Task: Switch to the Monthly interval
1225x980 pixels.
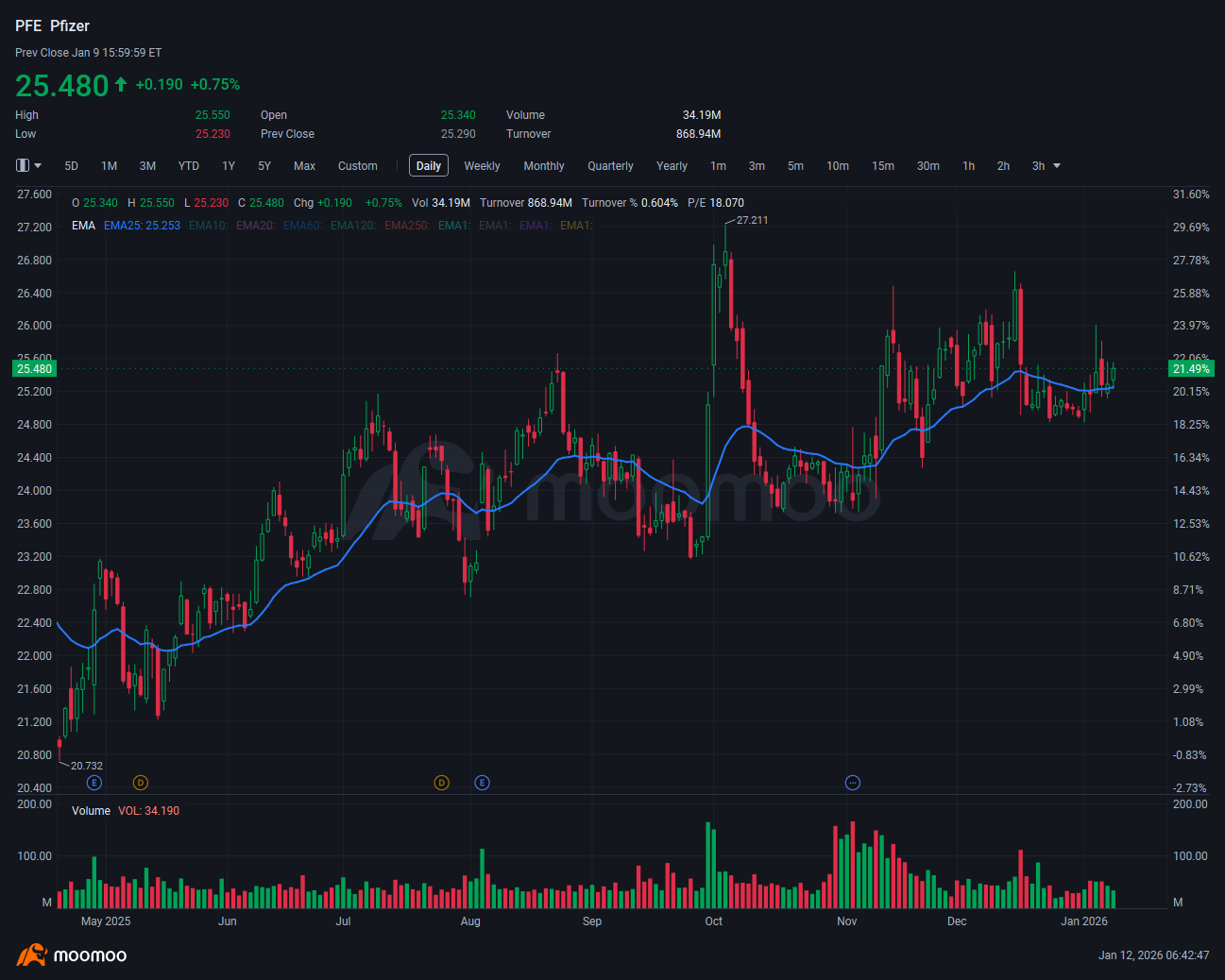Action: pos(544,166)
